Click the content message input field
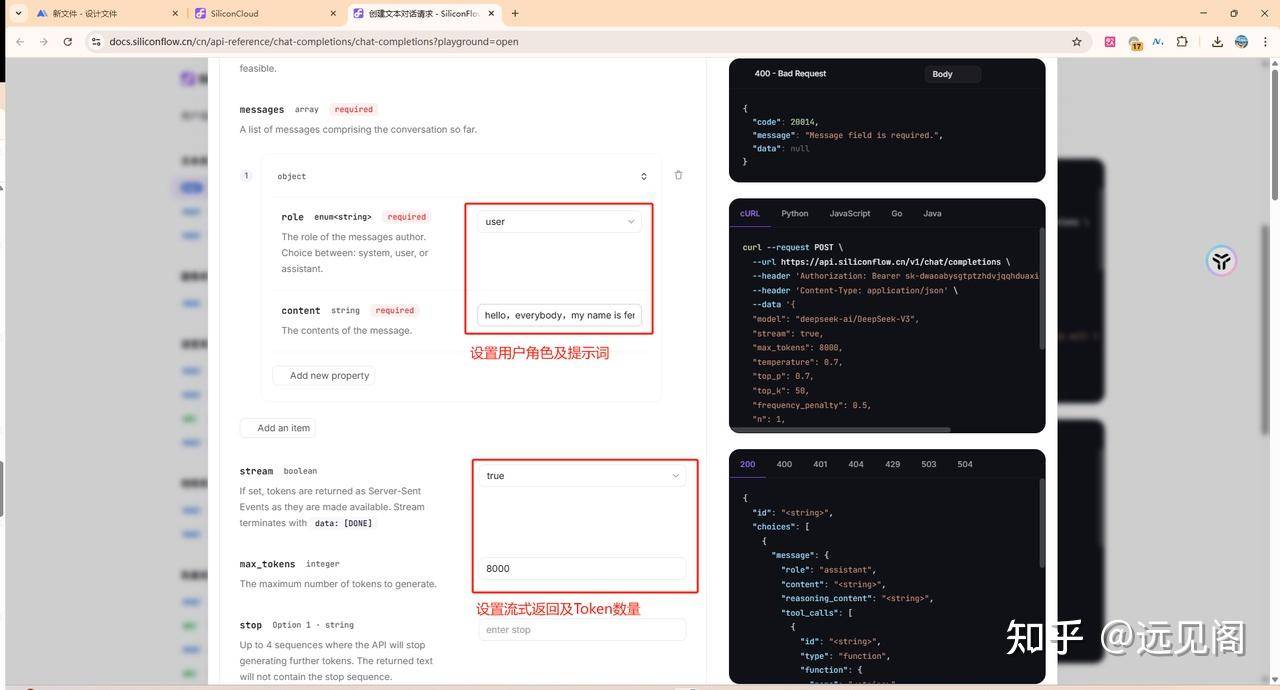The image size is (1280, 690). point(559,315)
